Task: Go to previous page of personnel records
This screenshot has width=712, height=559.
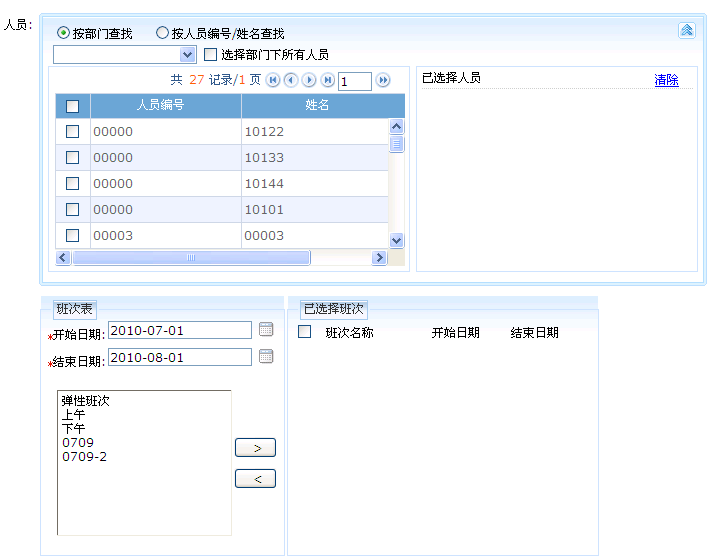Action: [291, 80]
